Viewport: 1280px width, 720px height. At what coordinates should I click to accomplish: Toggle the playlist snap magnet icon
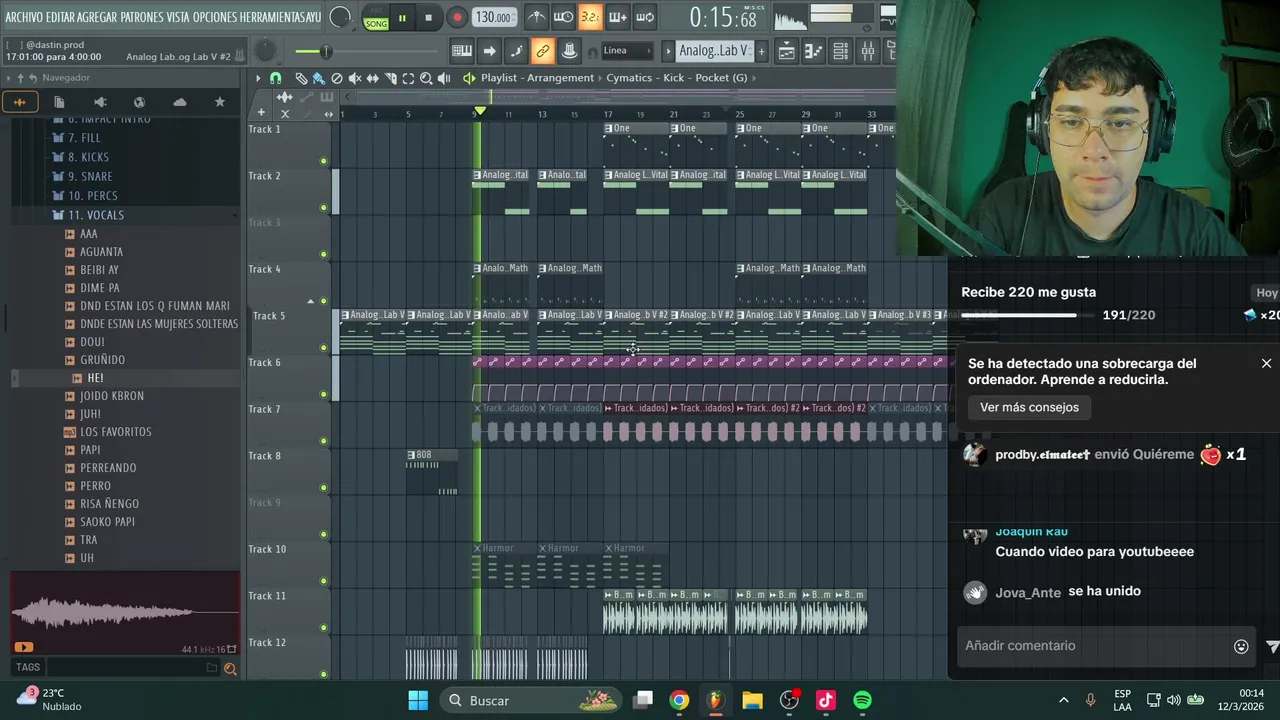coord(276,78)
